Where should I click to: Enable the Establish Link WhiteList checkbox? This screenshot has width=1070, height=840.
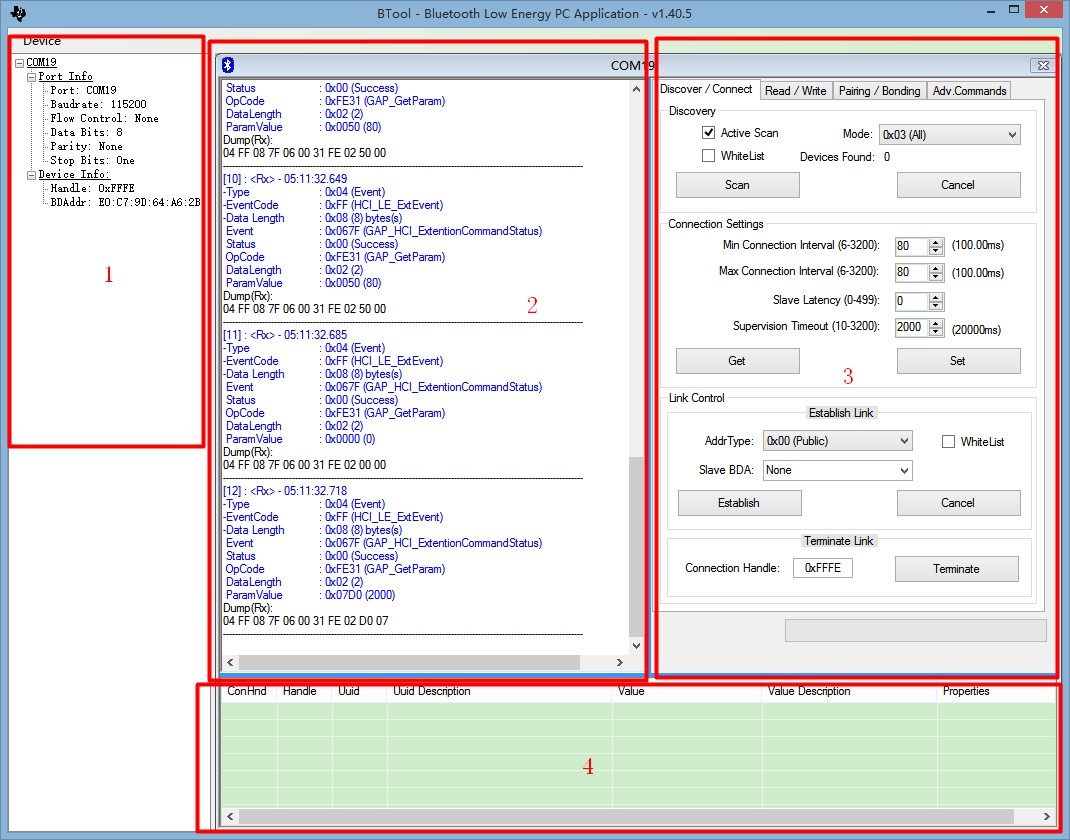point(948,441)
